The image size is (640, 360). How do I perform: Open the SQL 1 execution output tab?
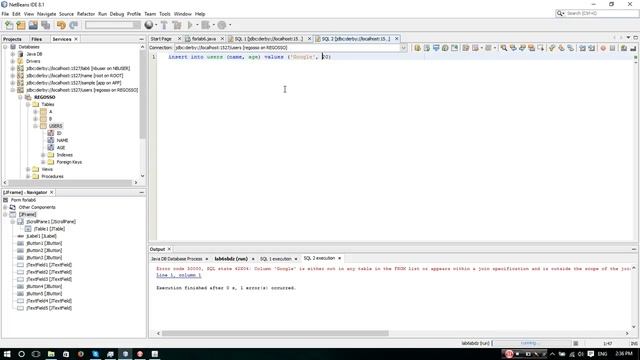276,259
